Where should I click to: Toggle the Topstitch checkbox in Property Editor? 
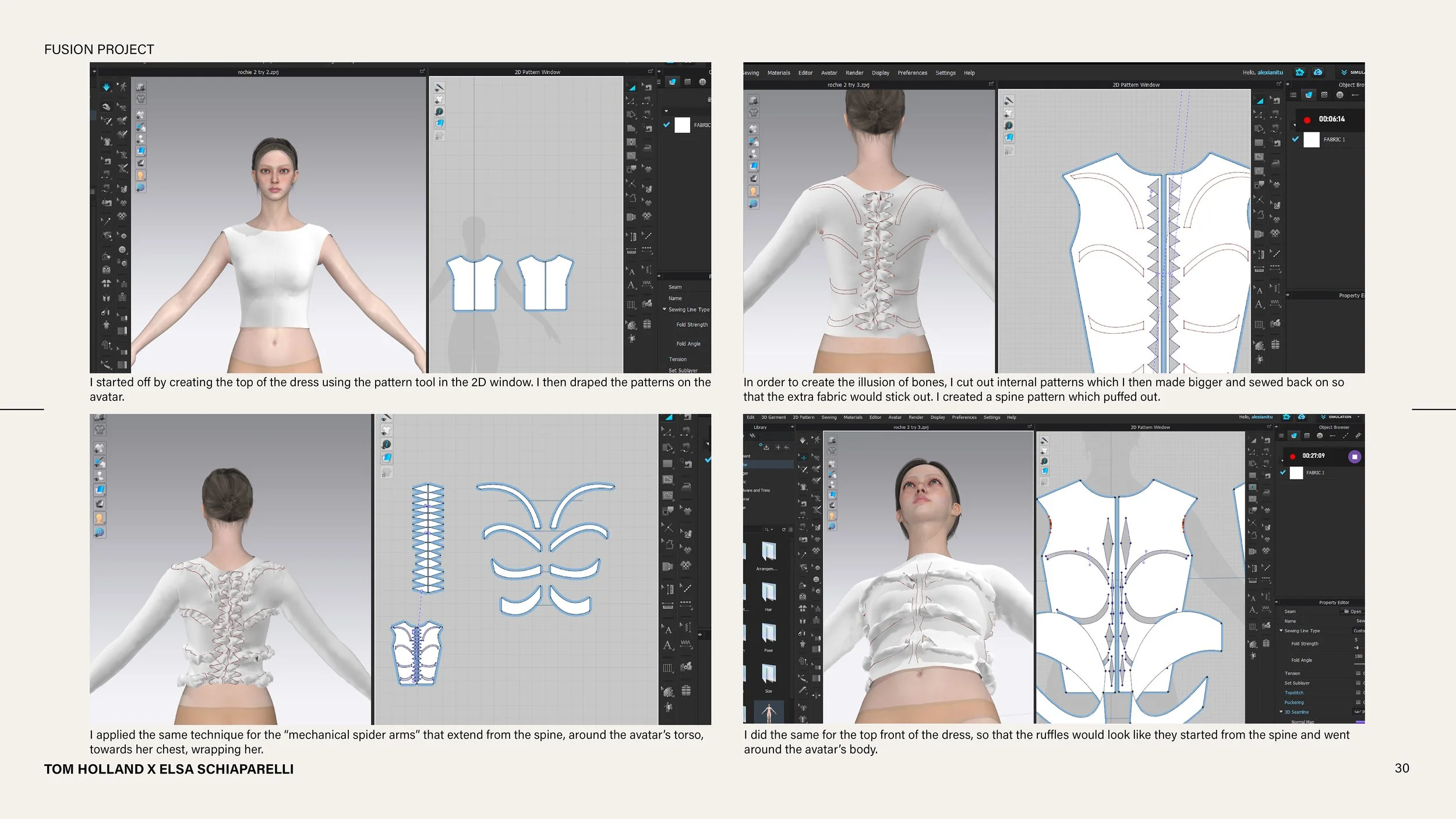pos(1358,693)
